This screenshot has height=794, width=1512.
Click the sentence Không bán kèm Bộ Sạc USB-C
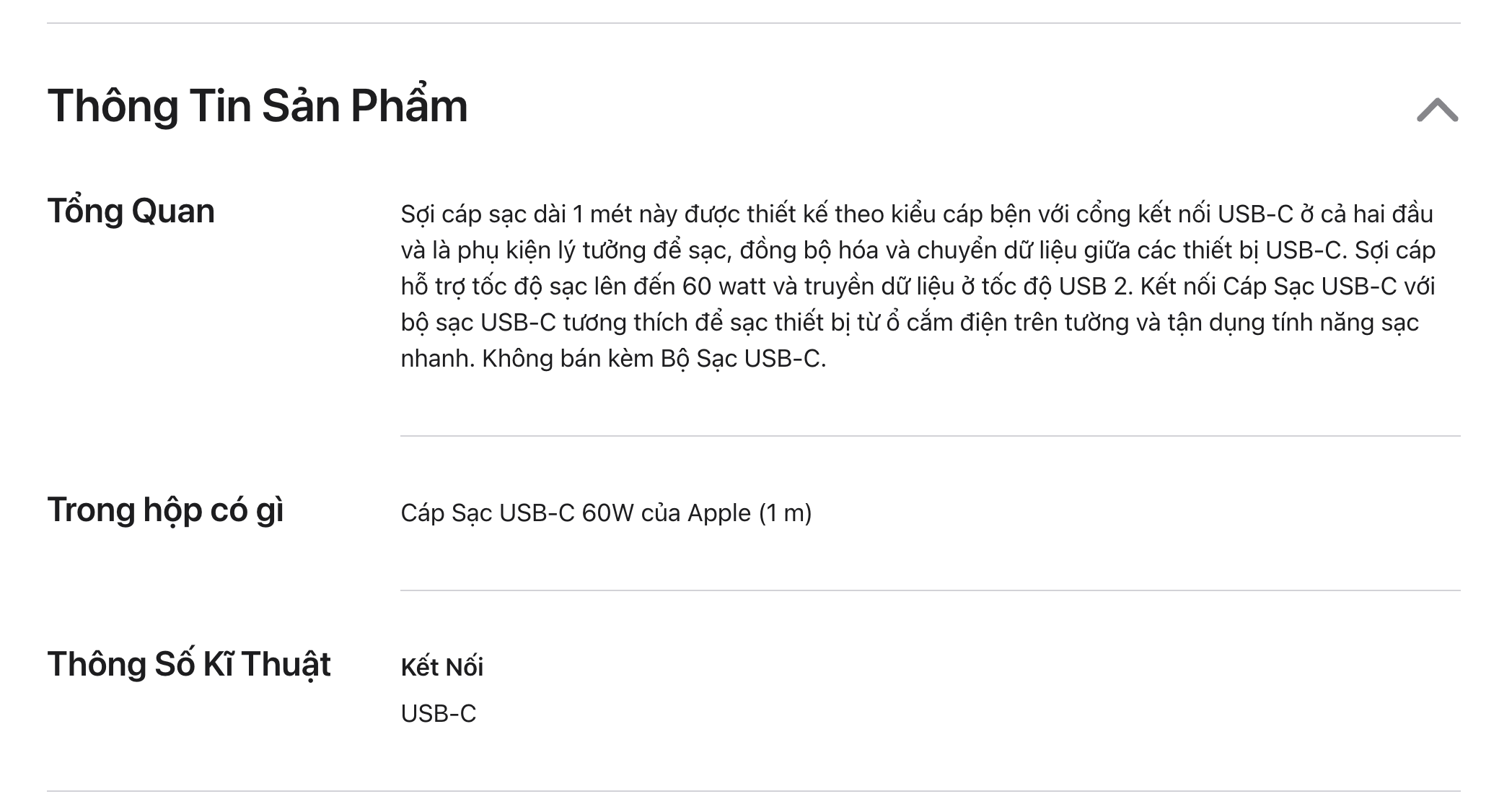coord(654,359)
